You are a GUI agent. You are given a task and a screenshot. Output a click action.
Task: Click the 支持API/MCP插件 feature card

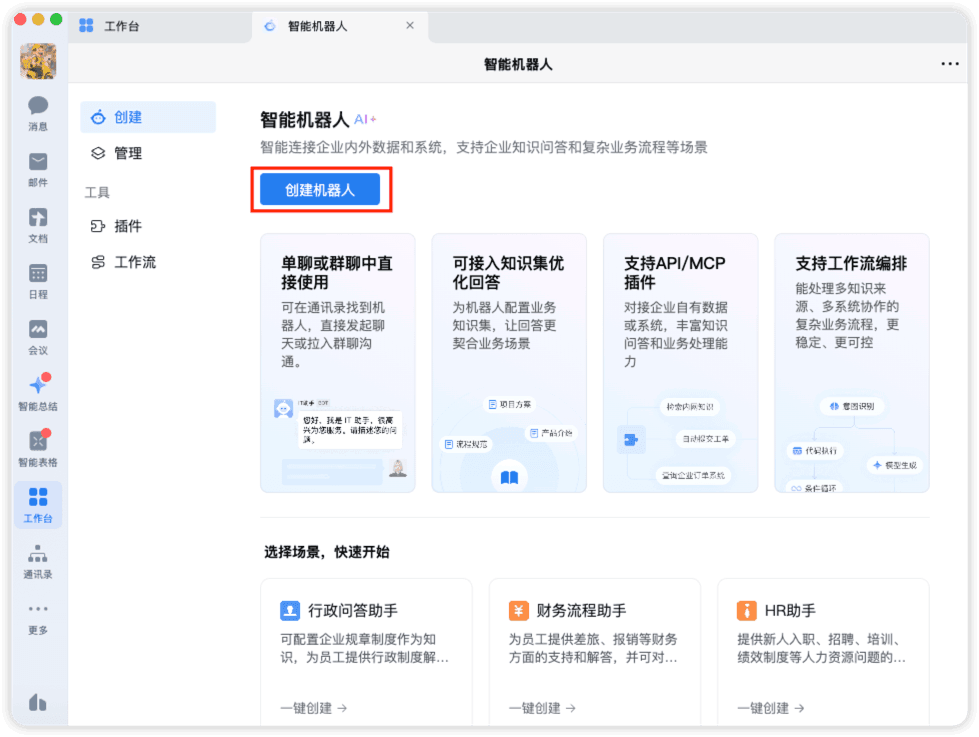681,363
